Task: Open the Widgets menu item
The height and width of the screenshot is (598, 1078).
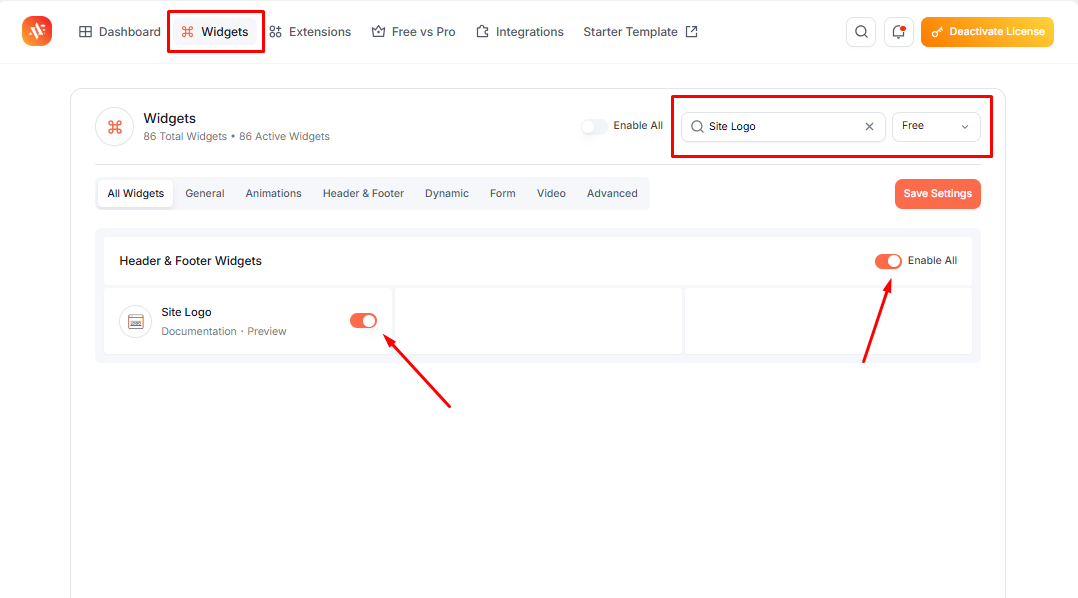Action: (x=214, y=32)
